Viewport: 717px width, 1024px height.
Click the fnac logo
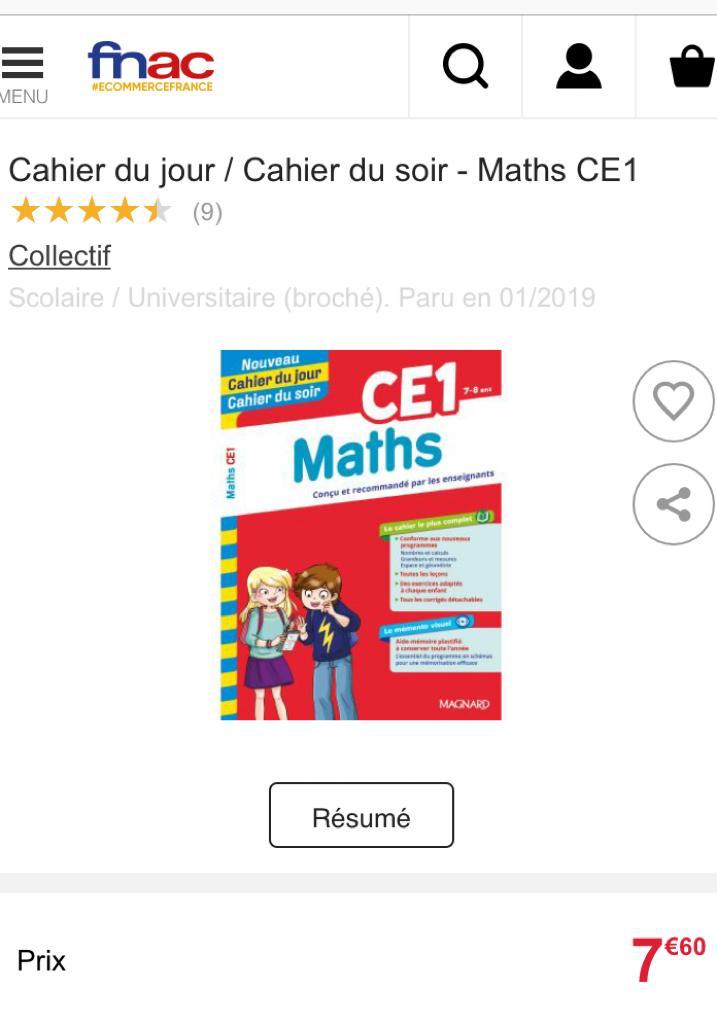pyautogui.click(x=151, y=60)
